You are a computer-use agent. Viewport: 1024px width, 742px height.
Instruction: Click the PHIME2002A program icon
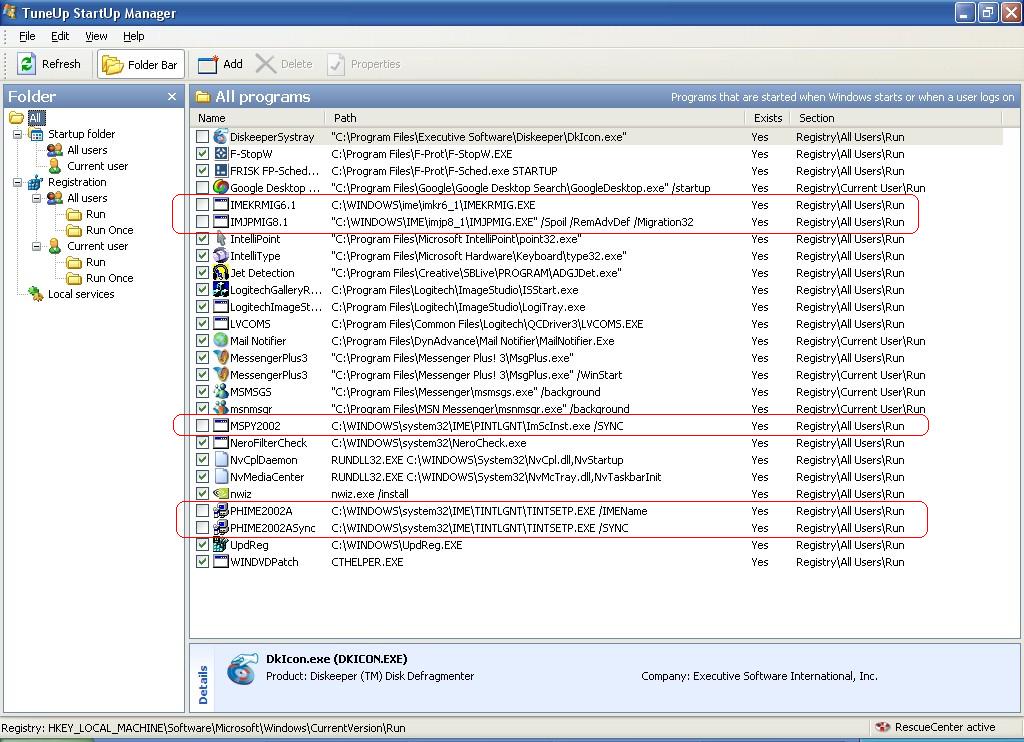[221, 511]
